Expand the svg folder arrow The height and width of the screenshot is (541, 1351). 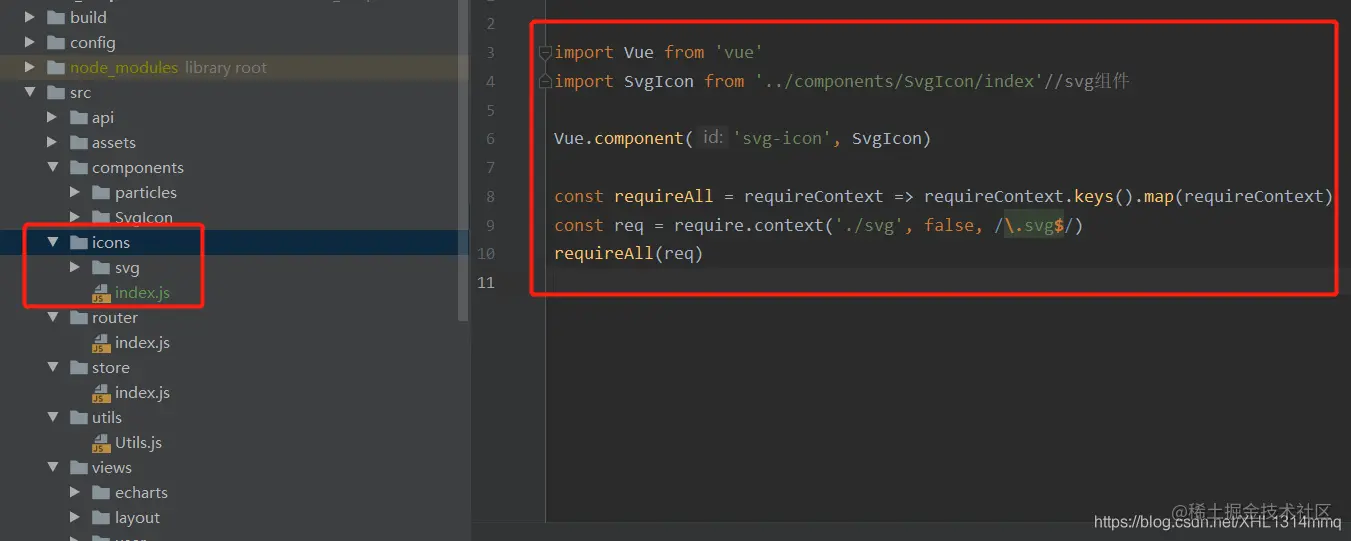click(x=75, y=267)
